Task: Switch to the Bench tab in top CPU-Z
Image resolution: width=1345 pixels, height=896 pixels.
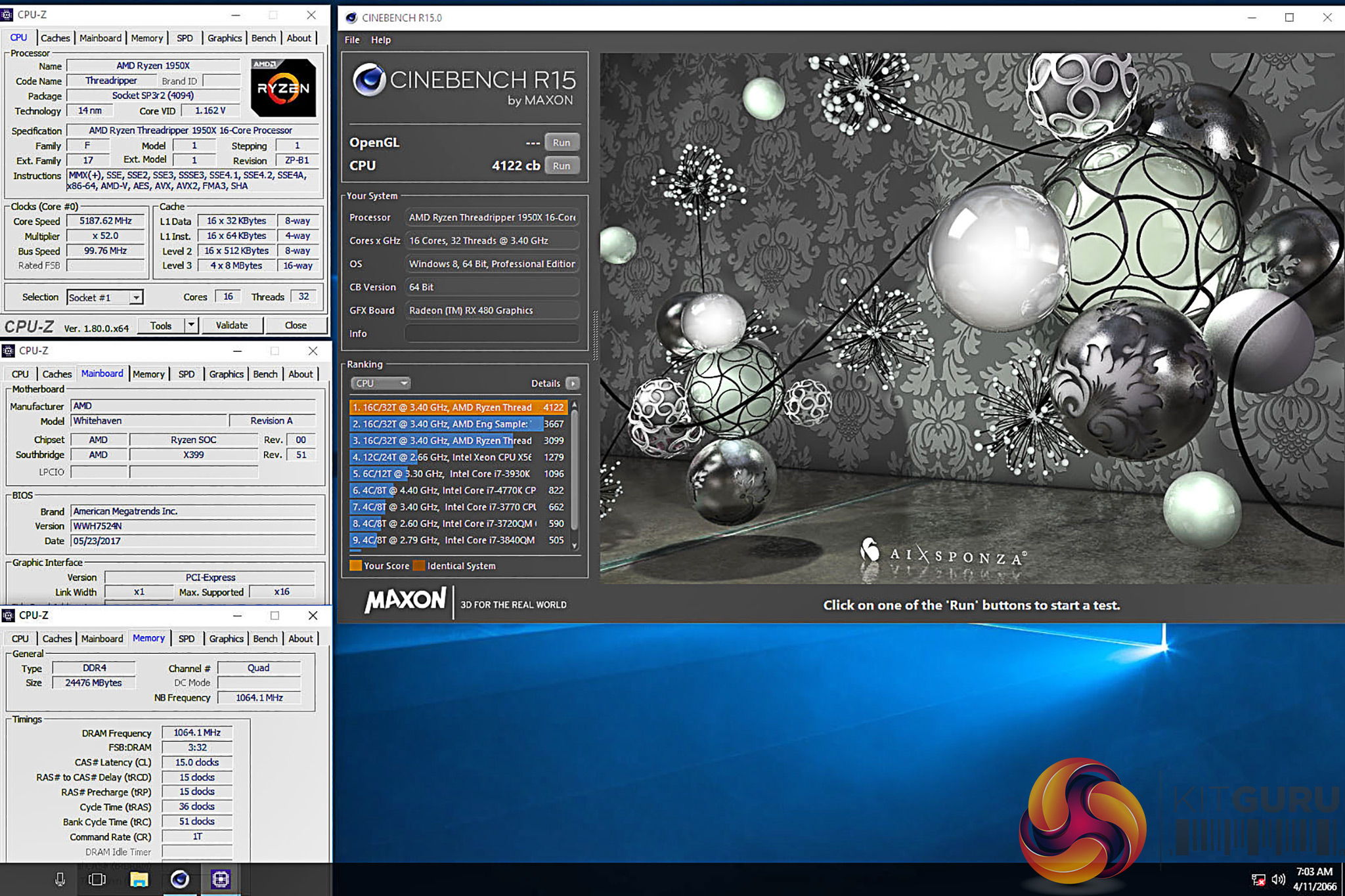Action: (x=263, y=38)
